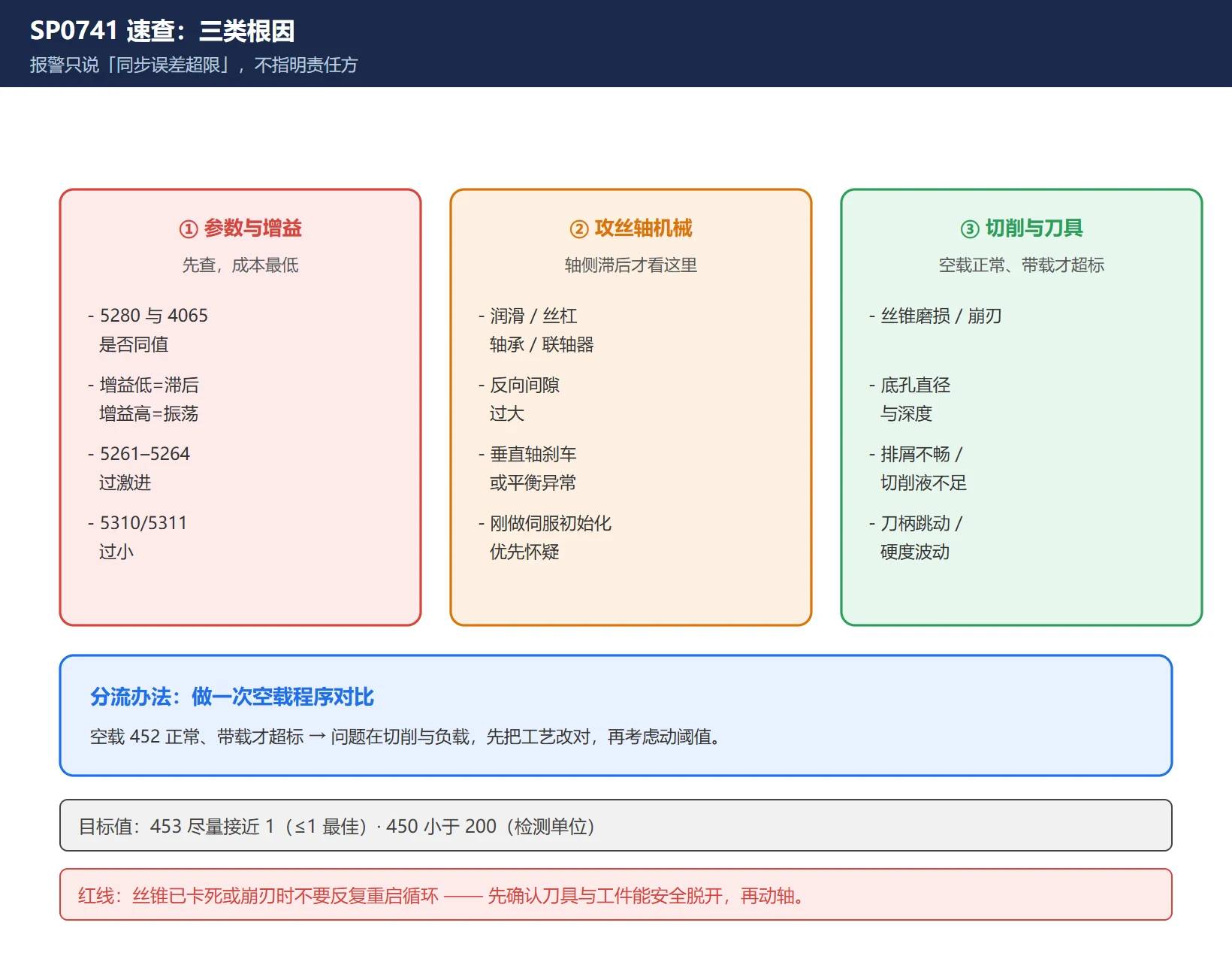Select the item "刀柄跳动 / 硬度波动"
Screen dimensions: 1232x962
point(916,537)
